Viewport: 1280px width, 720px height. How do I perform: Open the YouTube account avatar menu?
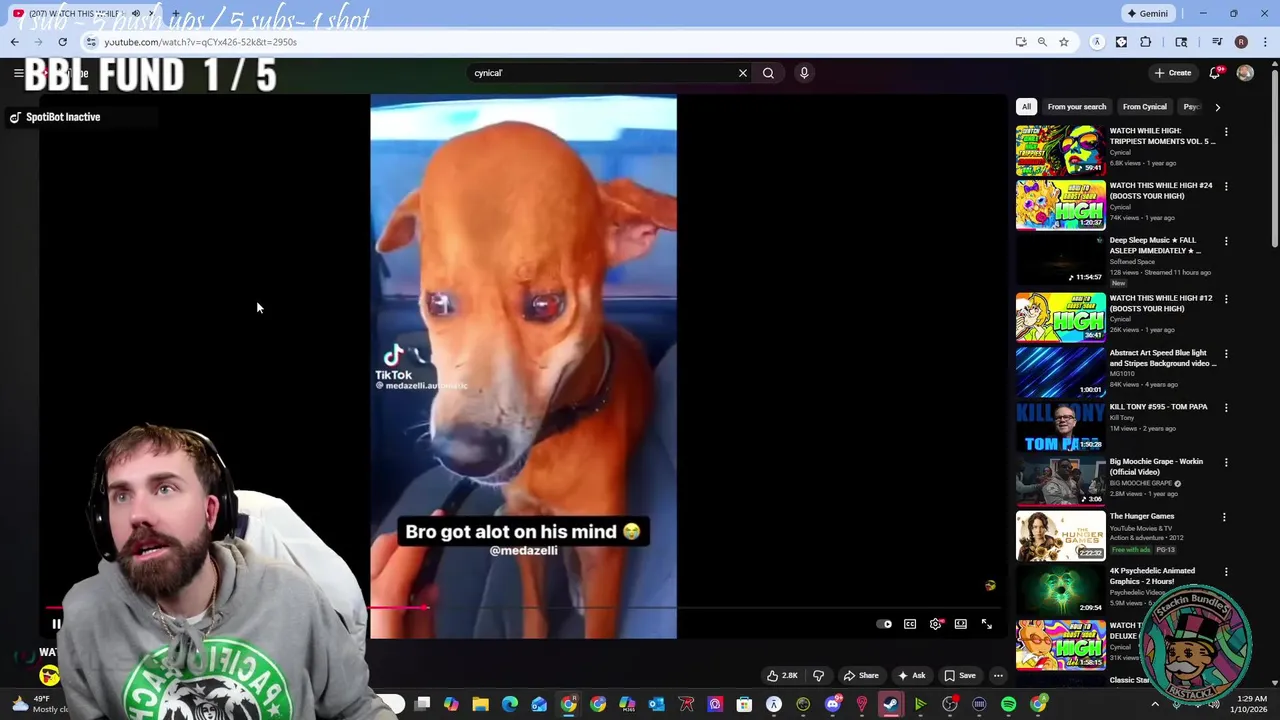tap(1245, 73)
